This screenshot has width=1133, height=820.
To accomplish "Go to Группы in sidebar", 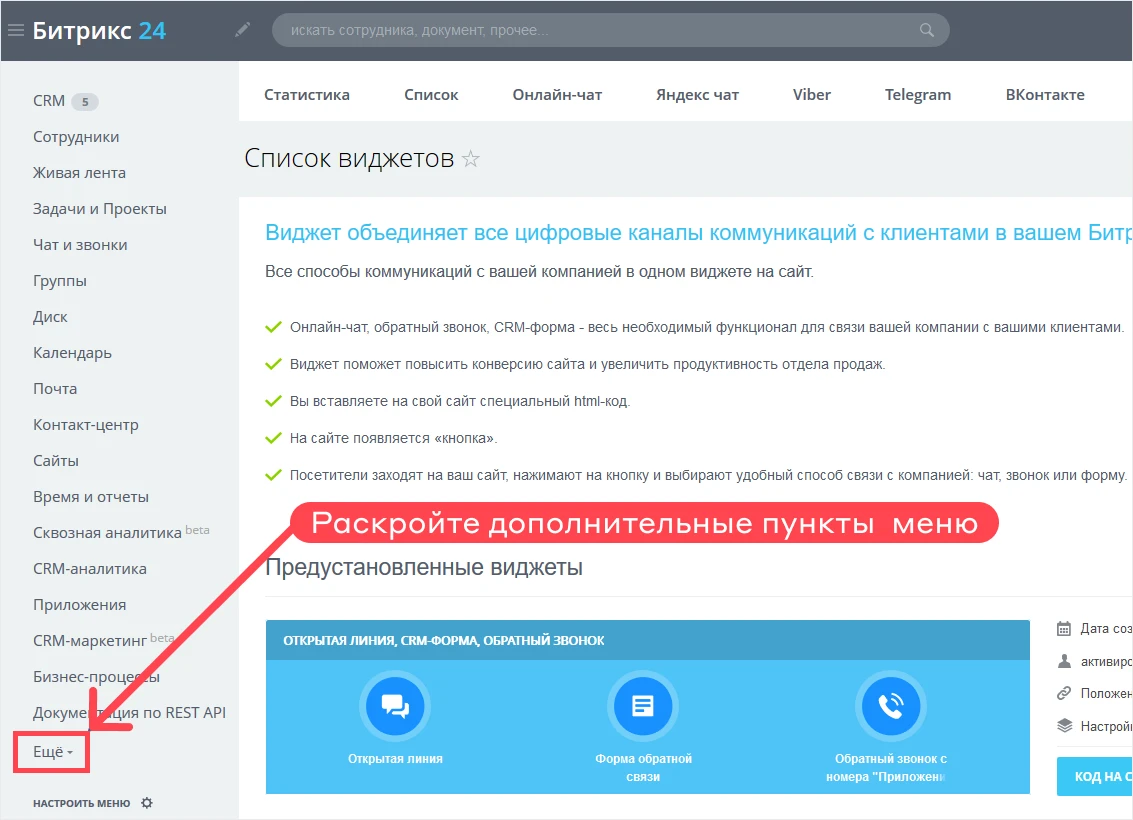I will pos(60,281).
